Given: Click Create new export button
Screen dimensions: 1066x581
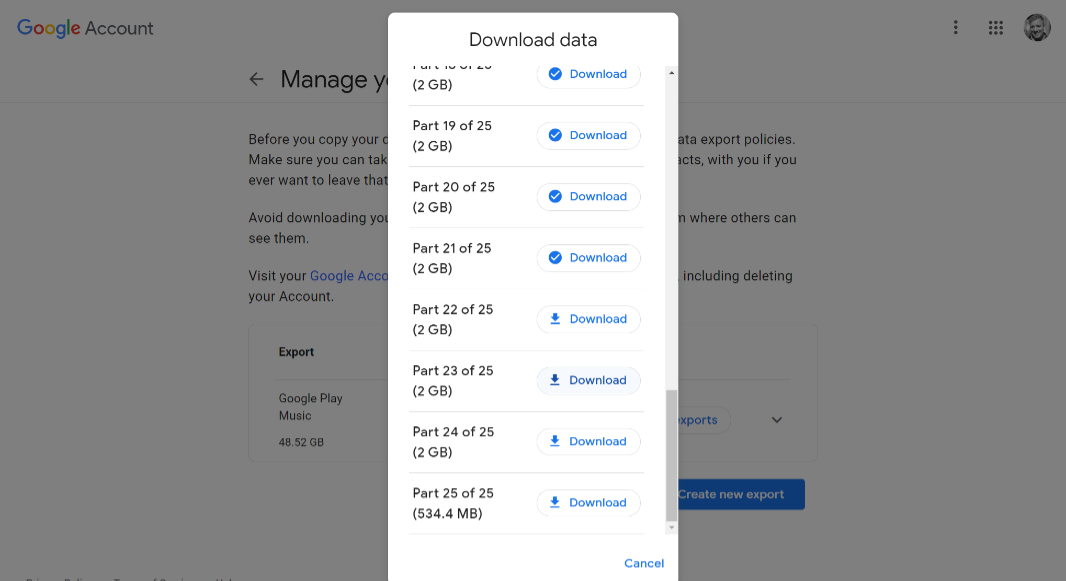Looking at the screenshot, I should click(x=738, y=495).
